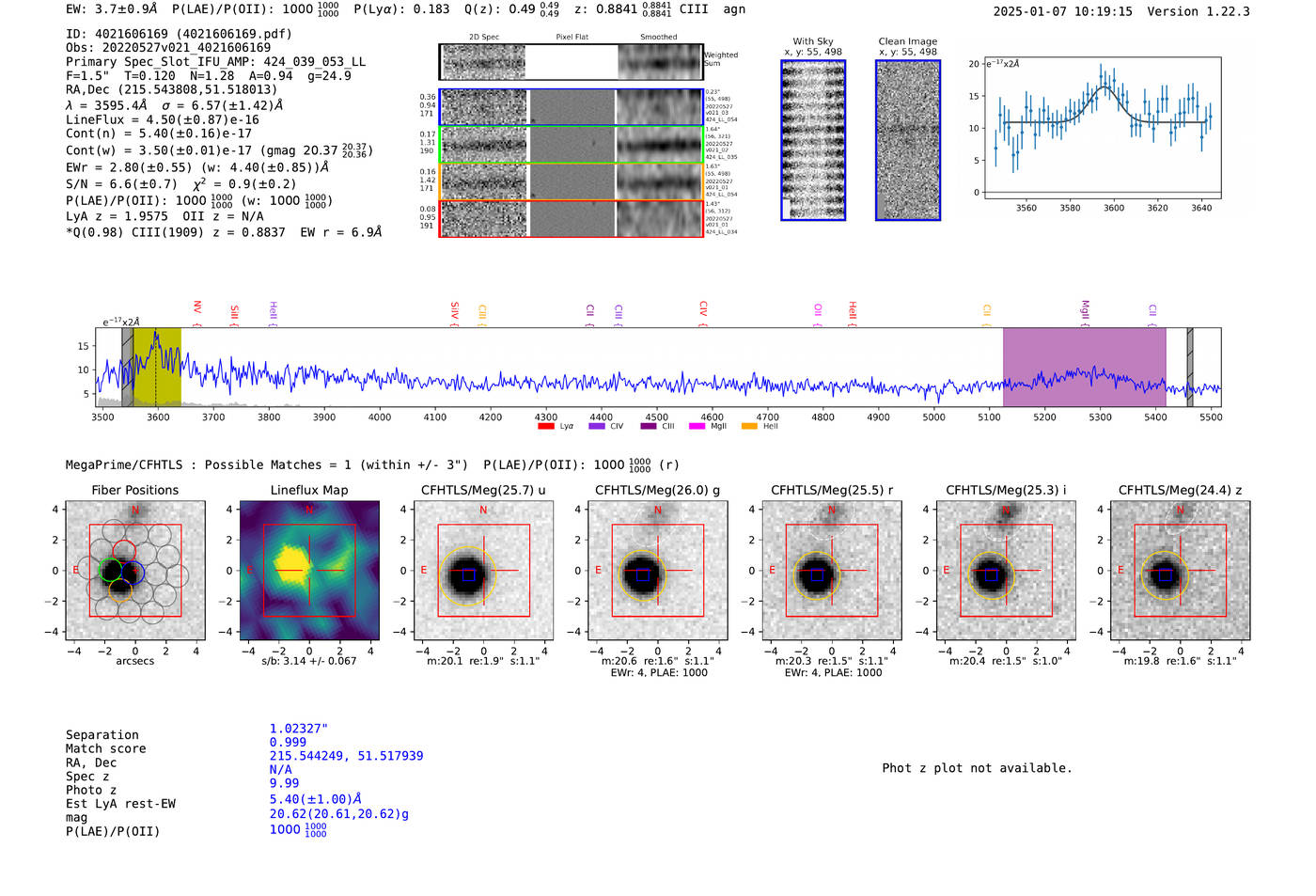Click the yellow highlighted emission-line region
The width and height of the screenshot is (1316, 896).
pos(157,368)
